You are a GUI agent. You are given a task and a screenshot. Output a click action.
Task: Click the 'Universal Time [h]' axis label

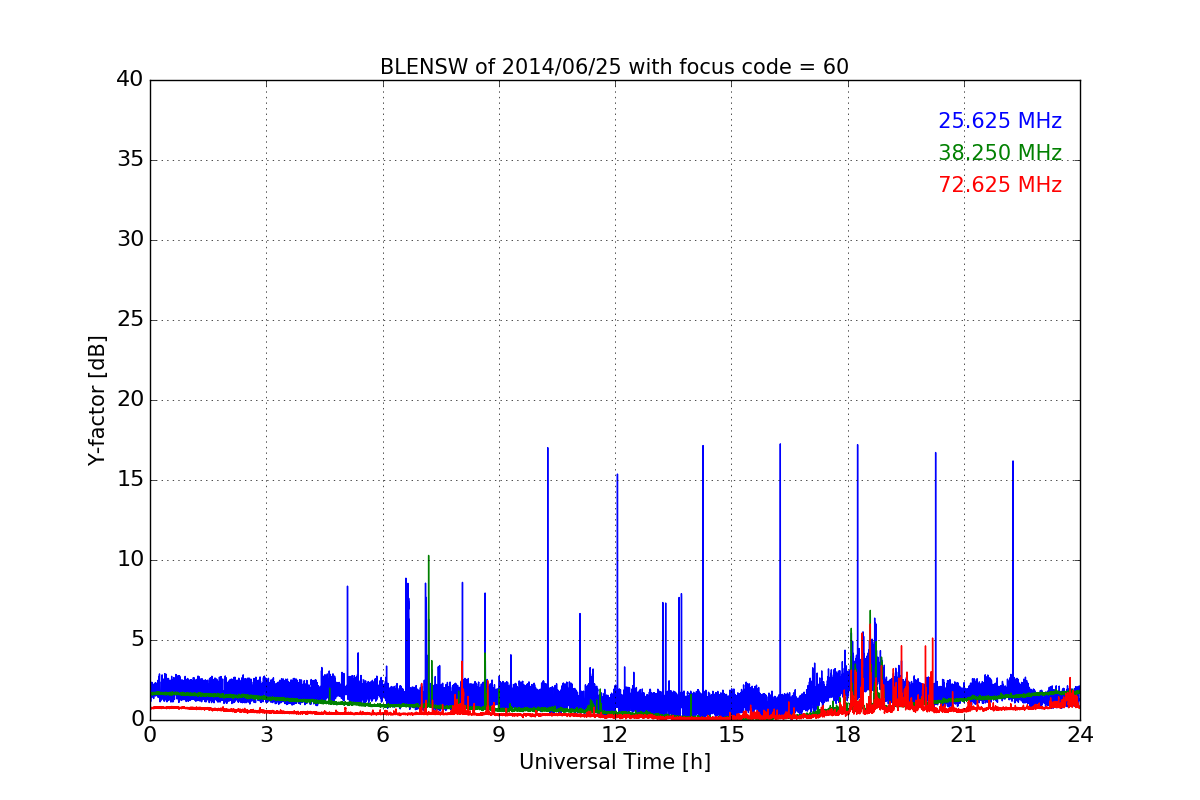614,762
